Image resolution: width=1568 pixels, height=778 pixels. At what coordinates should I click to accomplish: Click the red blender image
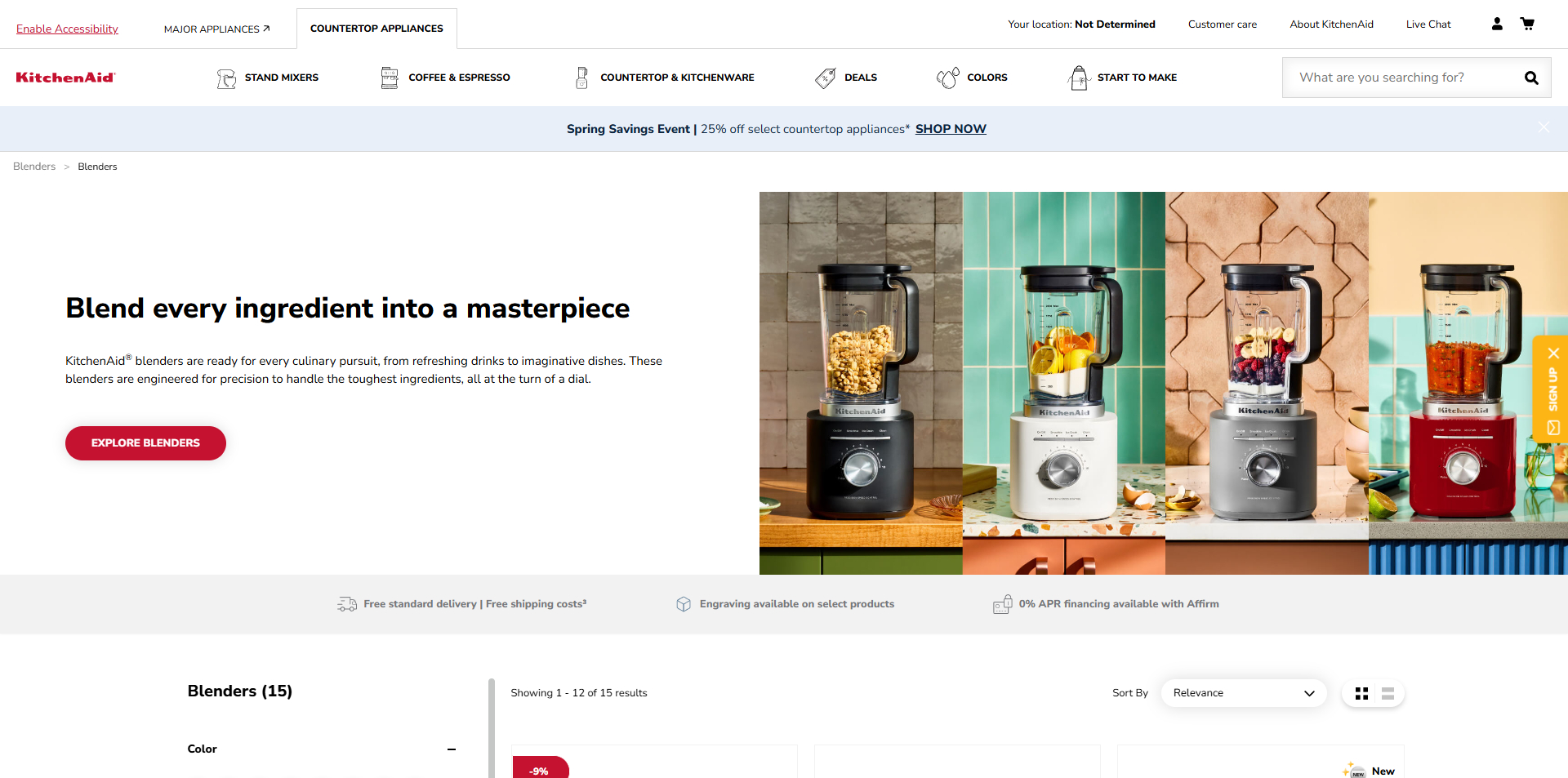click(x=1468, y=383)
